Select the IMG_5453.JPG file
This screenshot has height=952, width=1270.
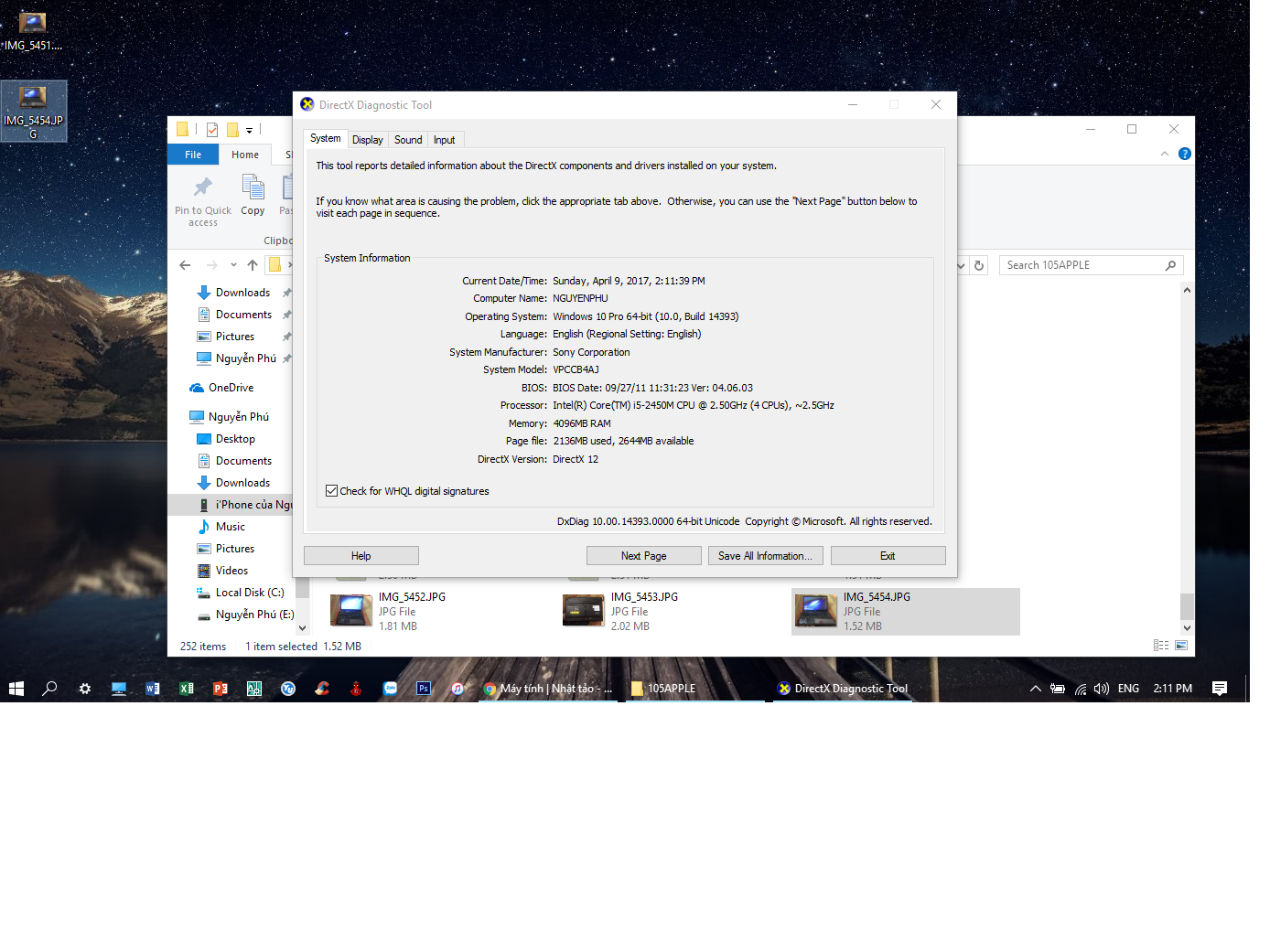[x=673, y=611]
